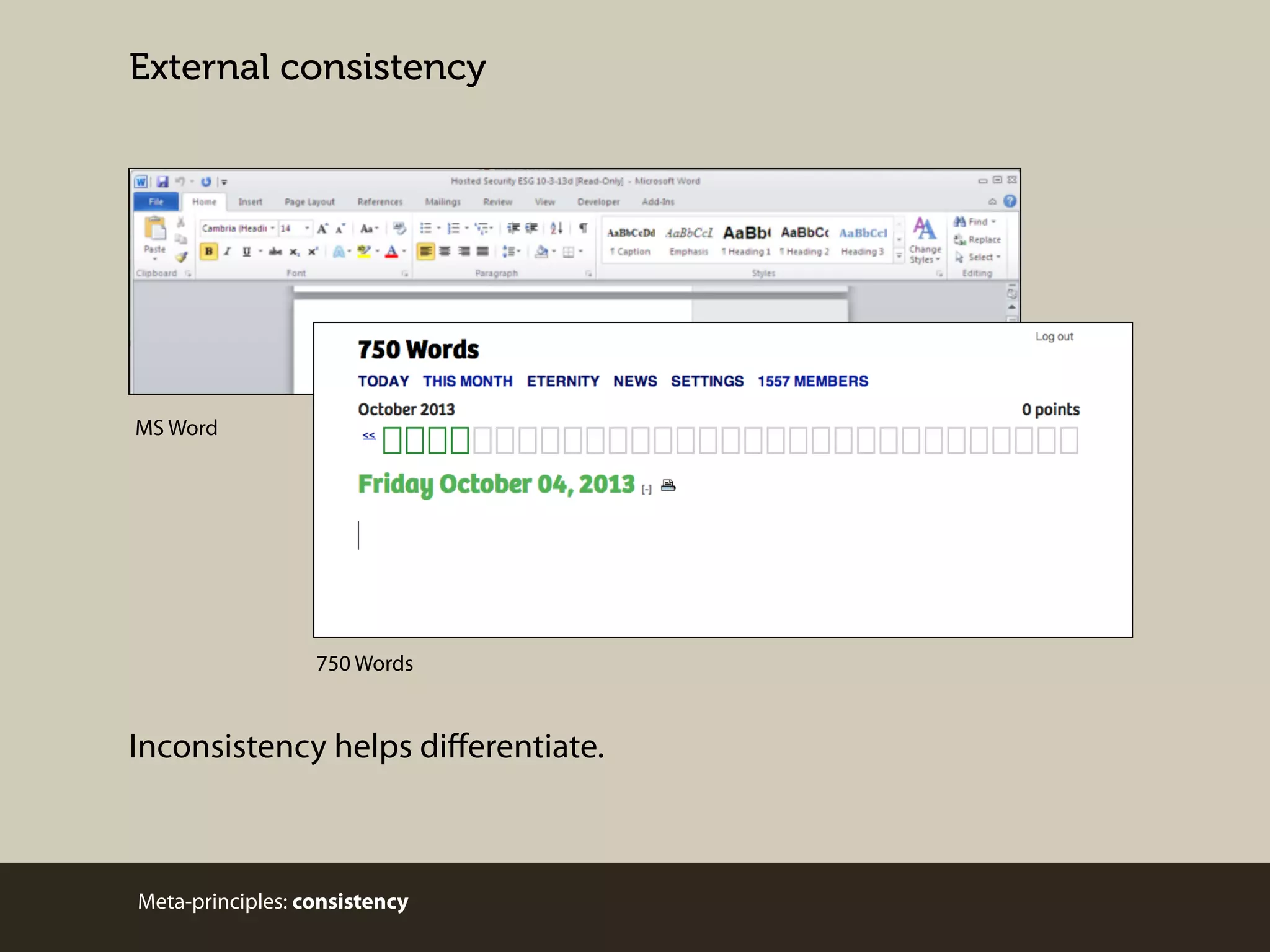Screen dimensions: 1270x952
Task: Click the Grow Font icon
Action: (322, 229)
